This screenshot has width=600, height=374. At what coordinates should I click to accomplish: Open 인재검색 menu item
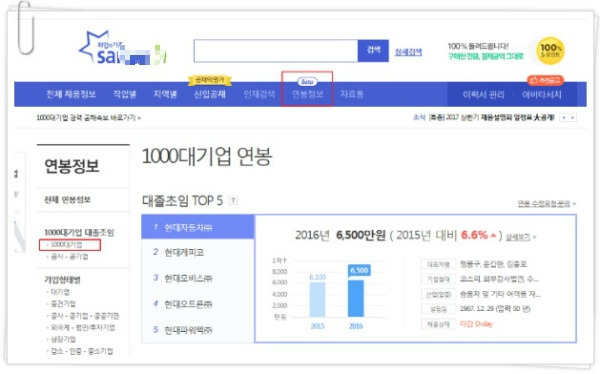point(259,94)
